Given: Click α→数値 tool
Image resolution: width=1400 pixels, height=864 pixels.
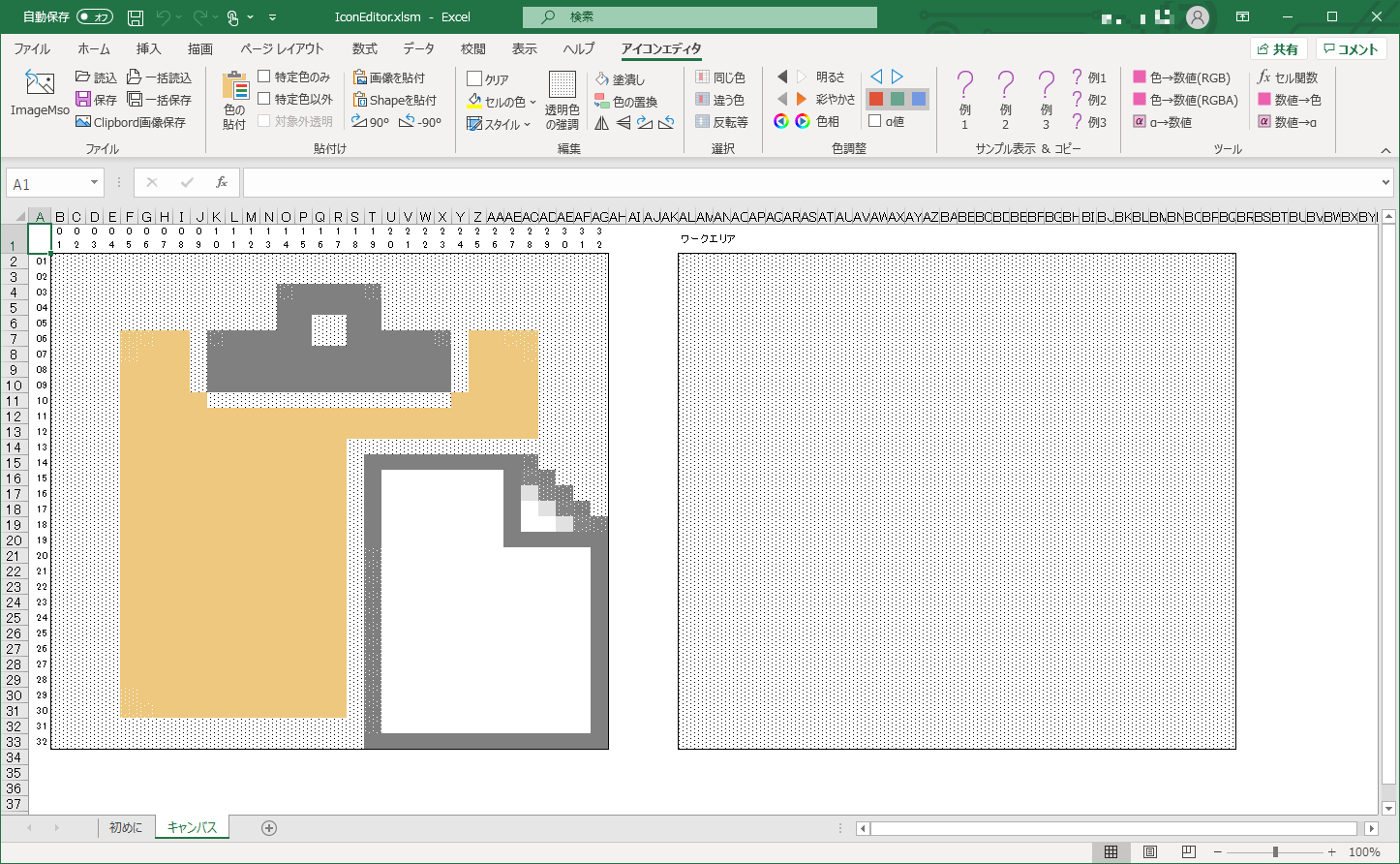Looking at the screenshot, I should click(1163, 122).
